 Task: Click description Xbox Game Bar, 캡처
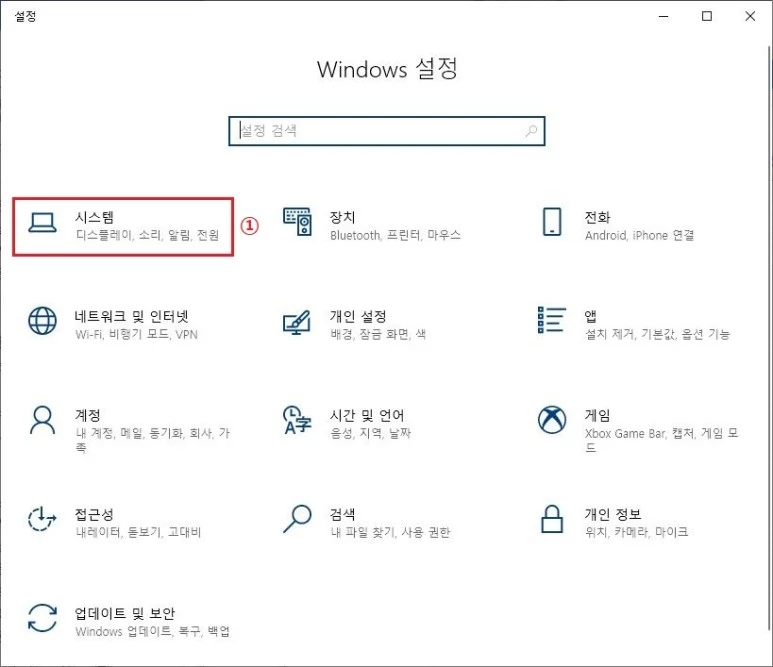tap(662, 440)
